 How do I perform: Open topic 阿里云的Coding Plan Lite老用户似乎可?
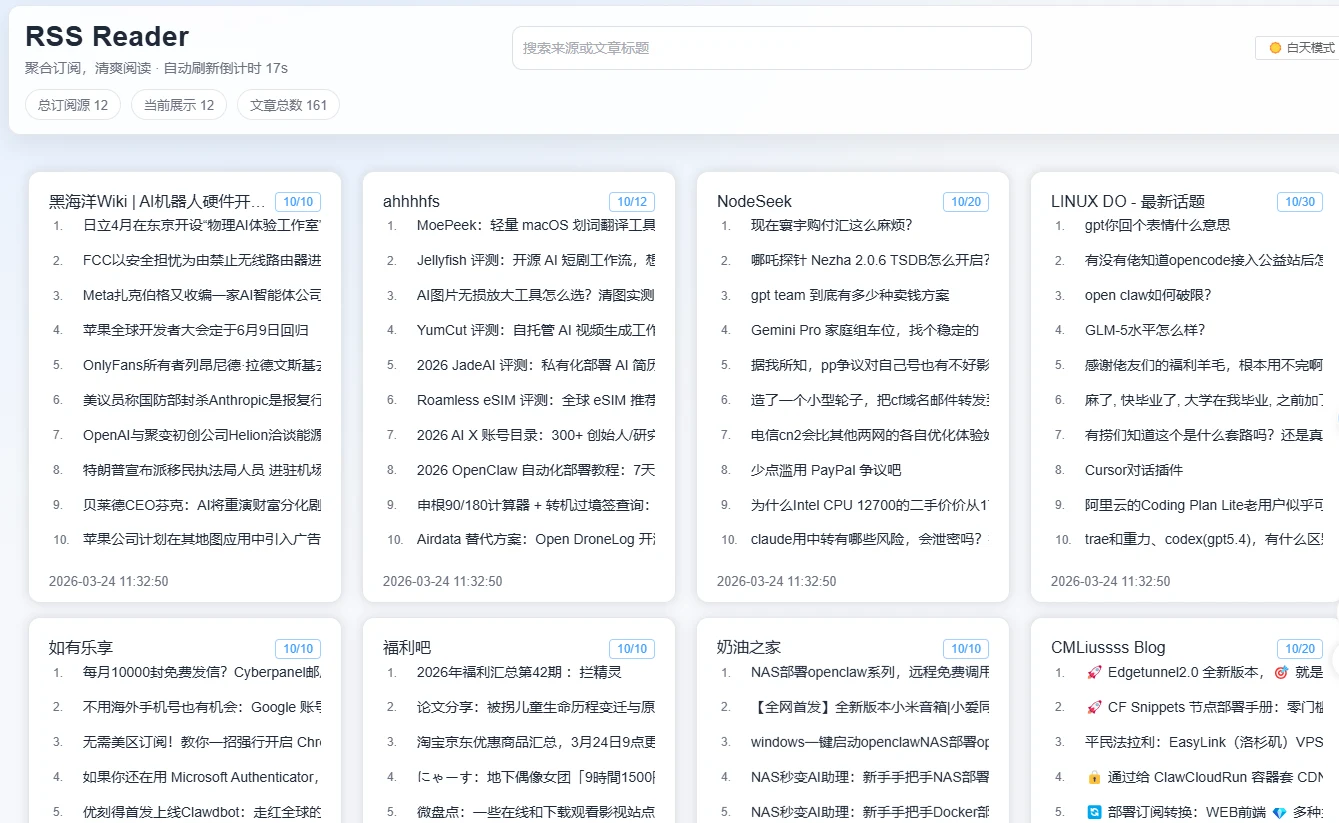pos(1204,505)
